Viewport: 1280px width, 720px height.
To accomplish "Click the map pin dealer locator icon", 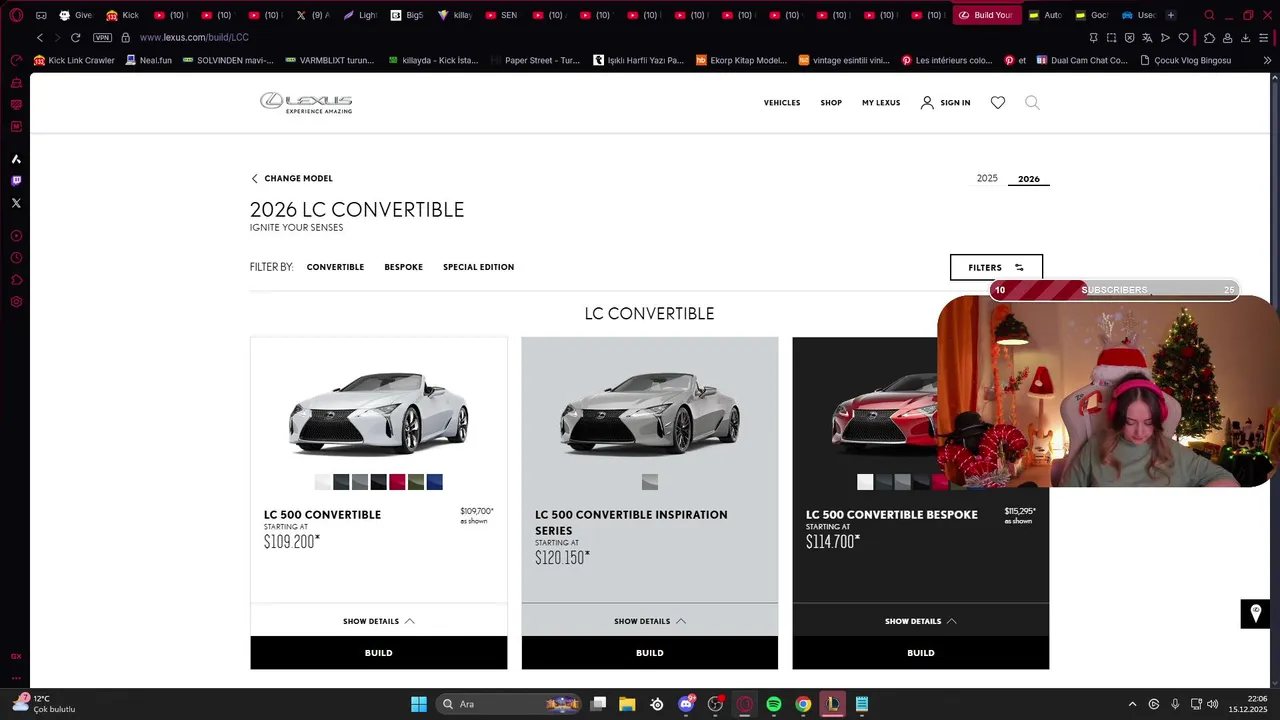I will tap(1255, 613).
